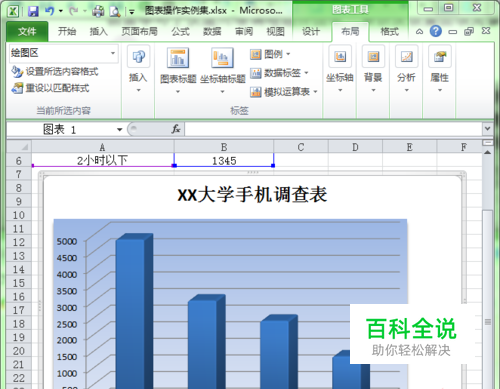500x389 pixels.
Task: Switch to the 数据 ribbon tab
Action: pyautogui.click(x=212, y=31)
